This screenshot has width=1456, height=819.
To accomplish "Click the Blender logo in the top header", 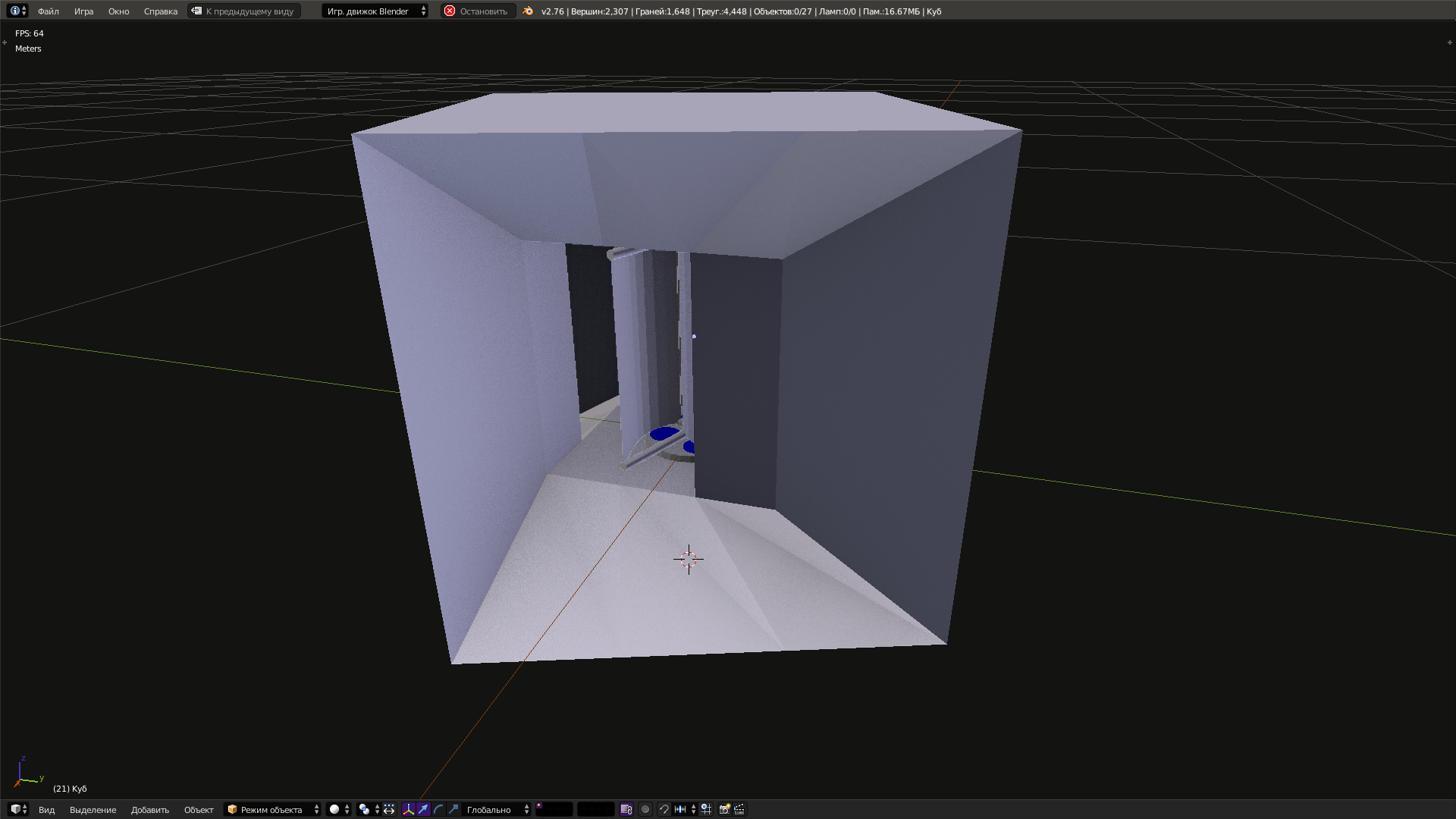I will (x=527, y=11).
